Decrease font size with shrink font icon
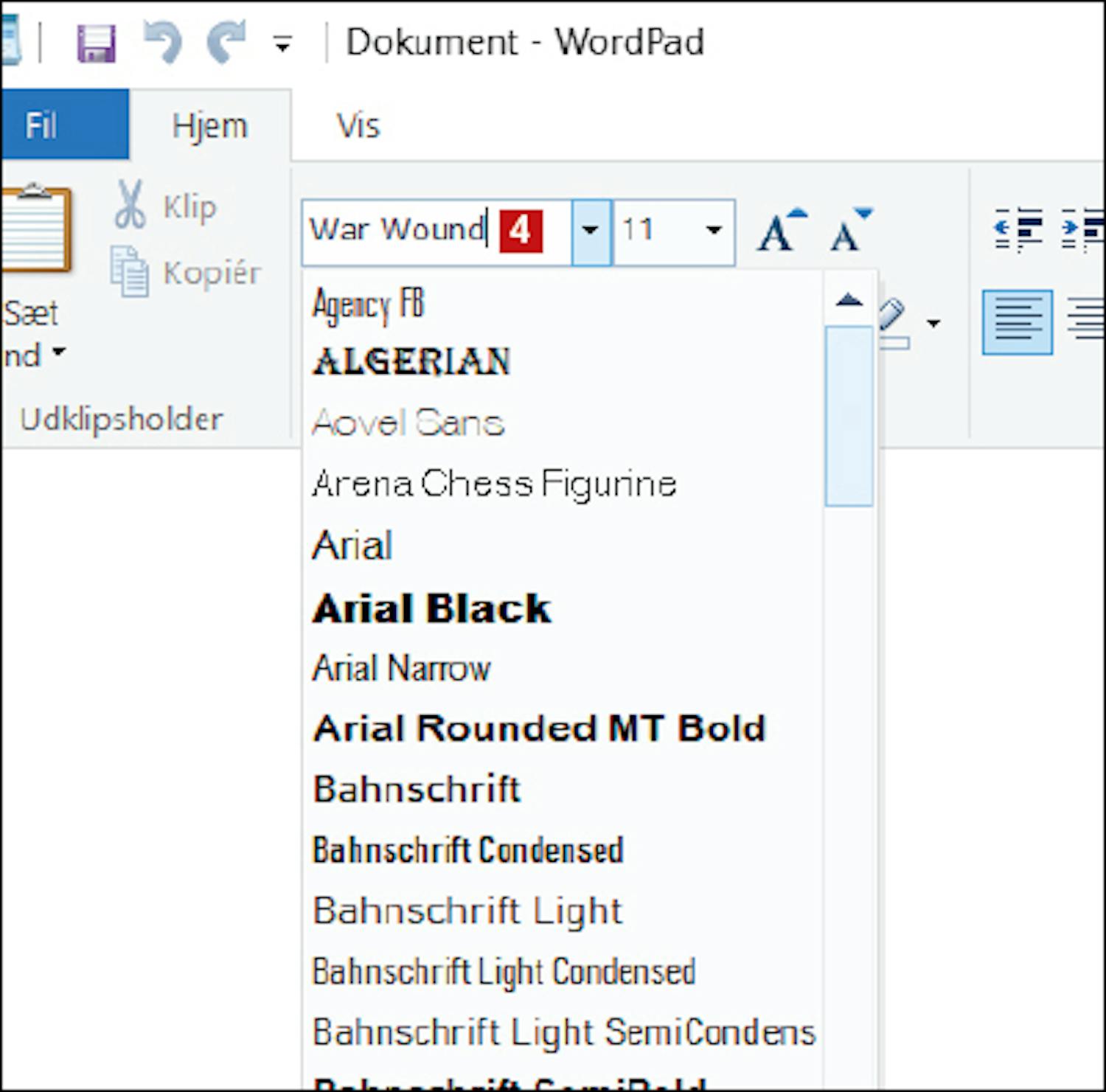This screenshot has width=1106, height=1092. click(x=851, y=231)
